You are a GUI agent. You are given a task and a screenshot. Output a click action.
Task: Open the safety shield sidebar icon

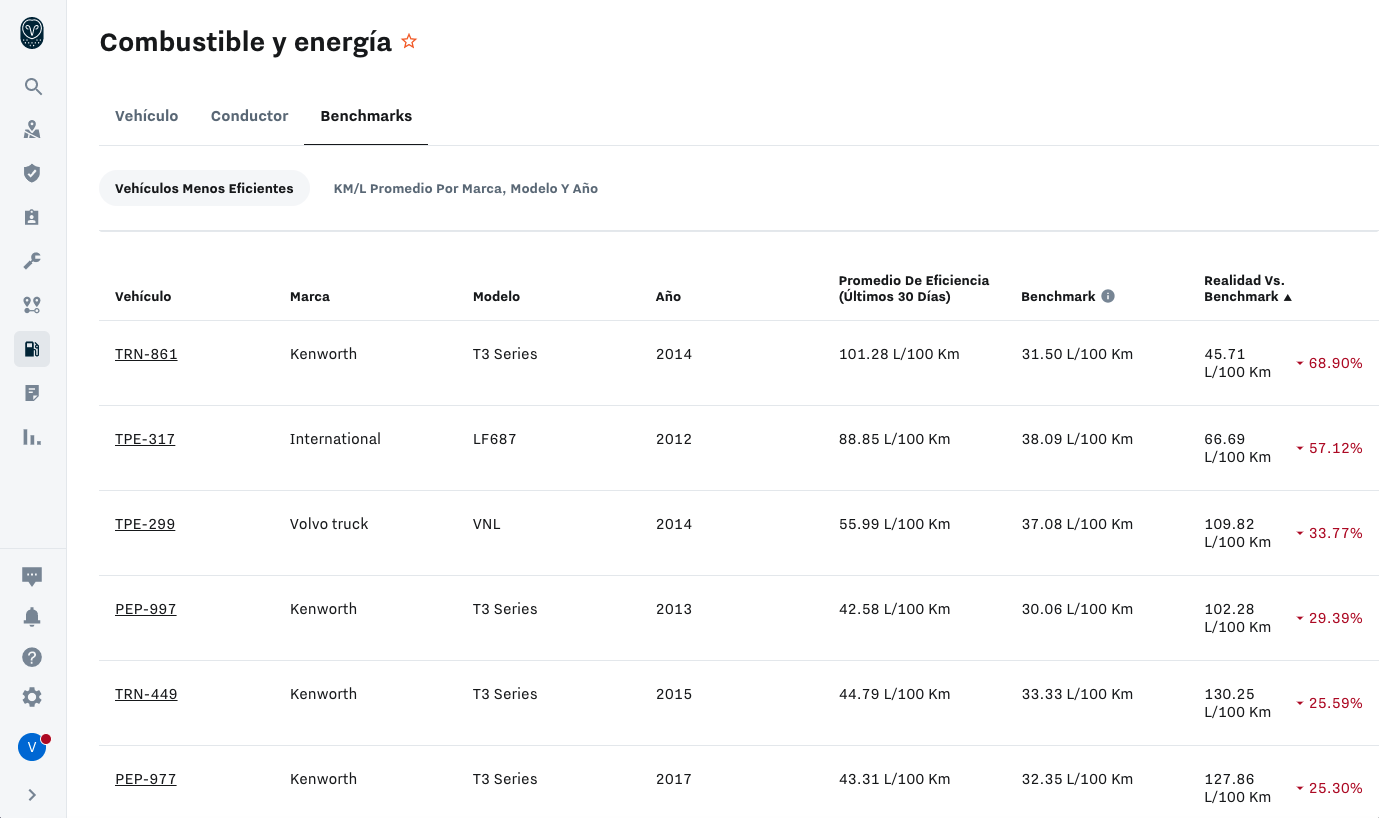[32, 173]
